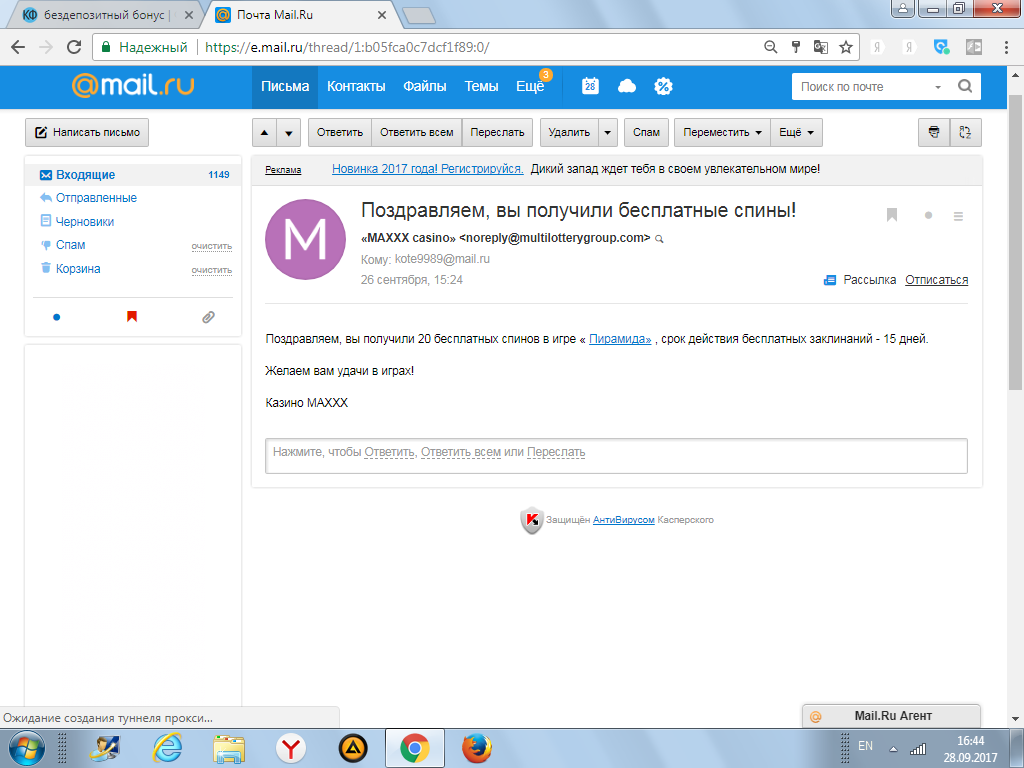Screen dimensions: 1024x768
Task: Filter flagged messages with red flag
Action: point(132,317)
